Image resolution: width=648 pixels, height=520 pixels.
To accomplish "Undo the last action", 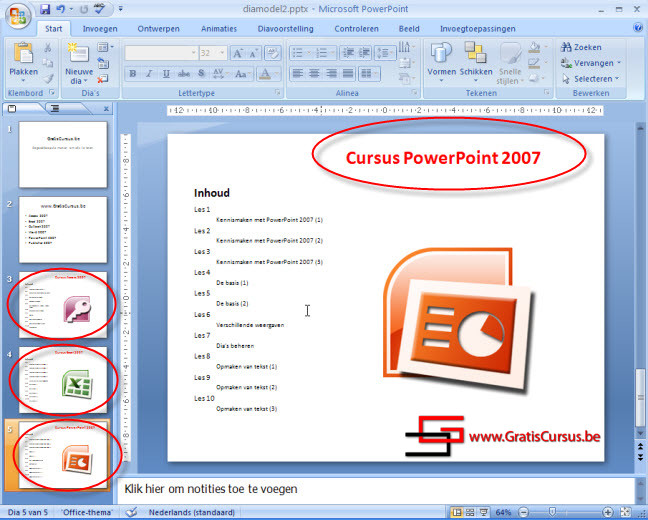I will pos(60,9).
